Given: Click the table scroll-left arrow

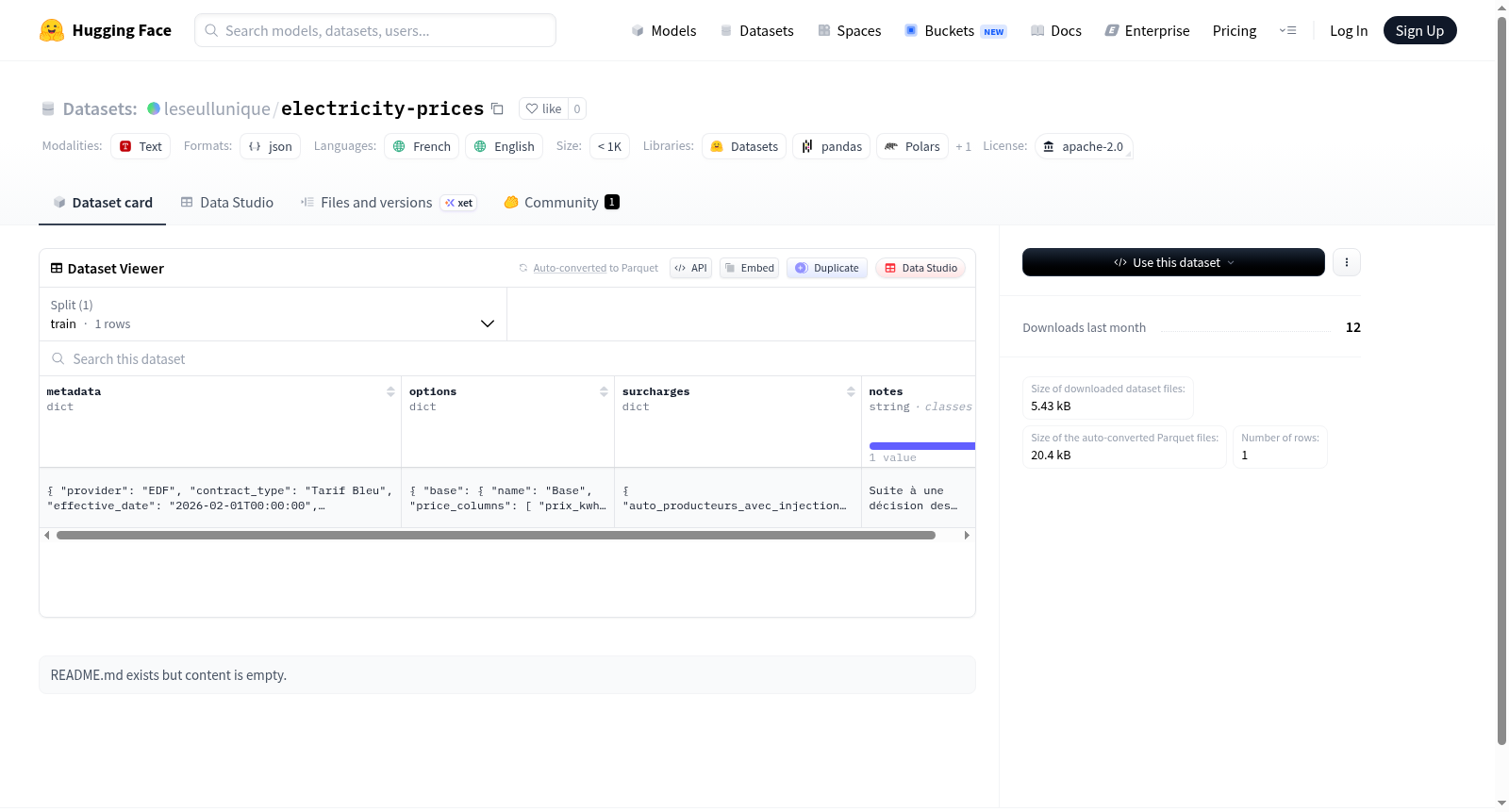Looking at the screenshot, I should click(x=46, y=535).
